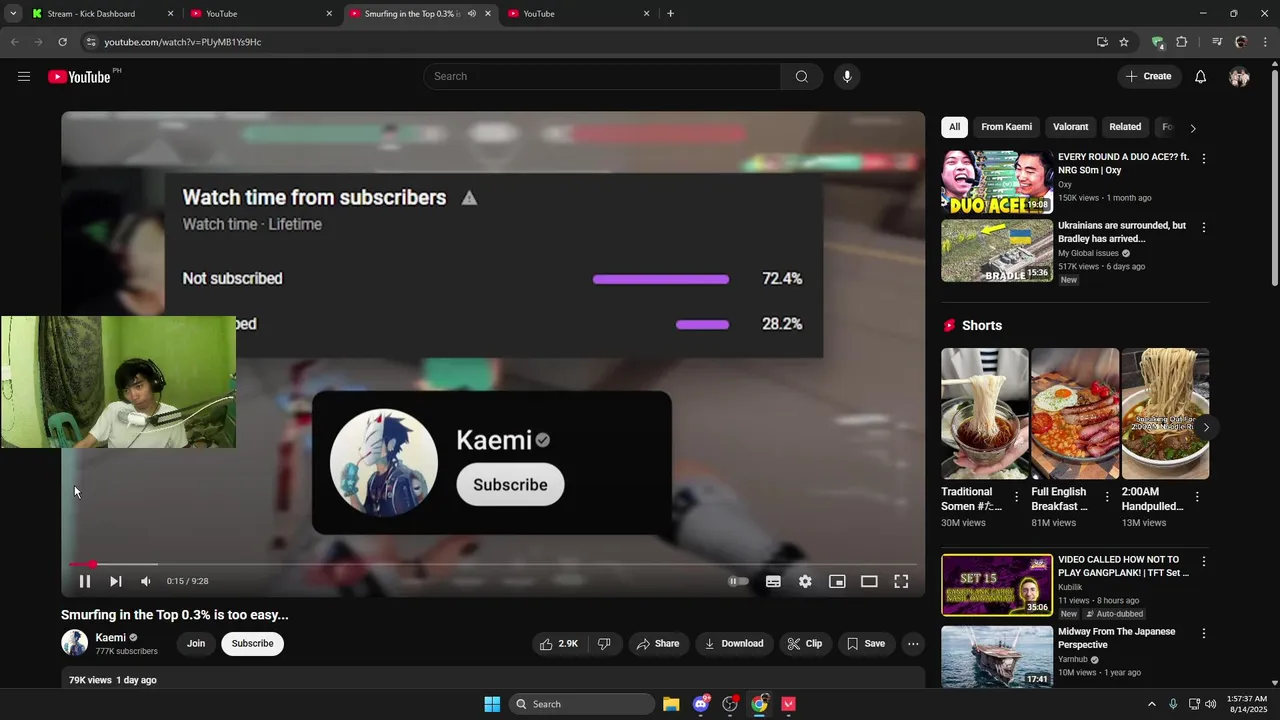This screenshot has height=720, width=1280.
Task: Enable miniplayer mode
Action: [837, 581]
